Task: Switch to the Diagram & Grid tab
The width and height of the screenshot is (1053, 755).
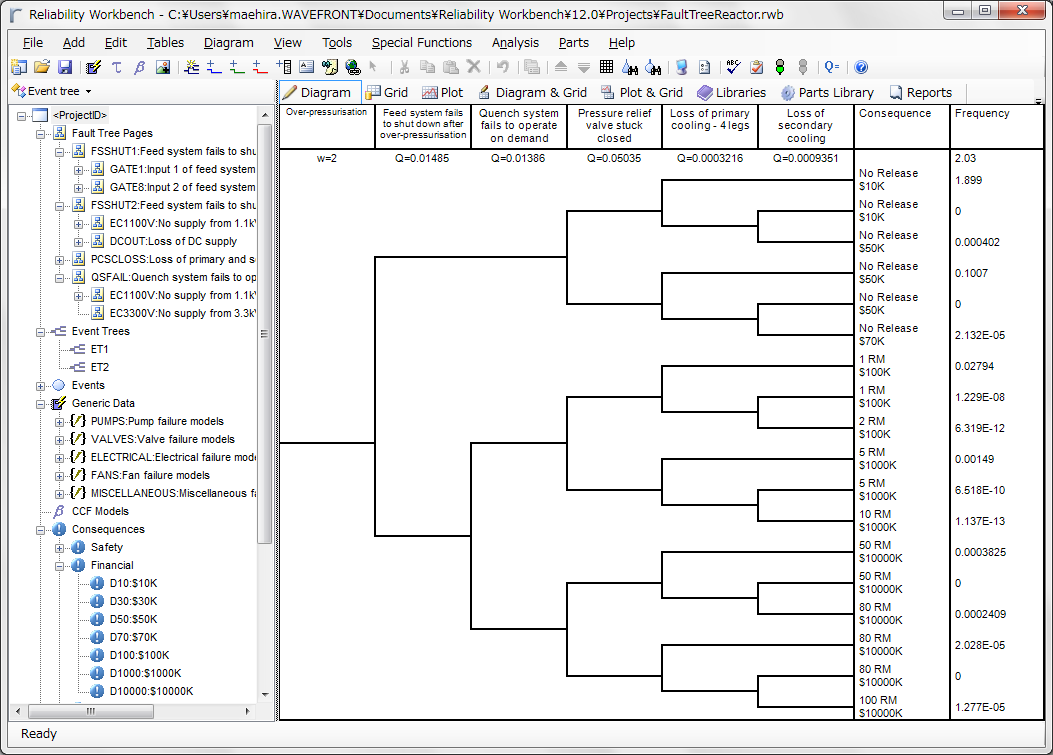Action: click(x=533, y=93)
